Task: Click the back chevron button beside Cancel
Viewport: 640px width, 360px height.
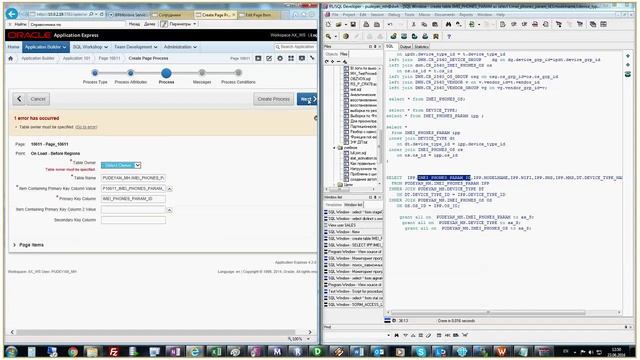Action: (19, 99)
